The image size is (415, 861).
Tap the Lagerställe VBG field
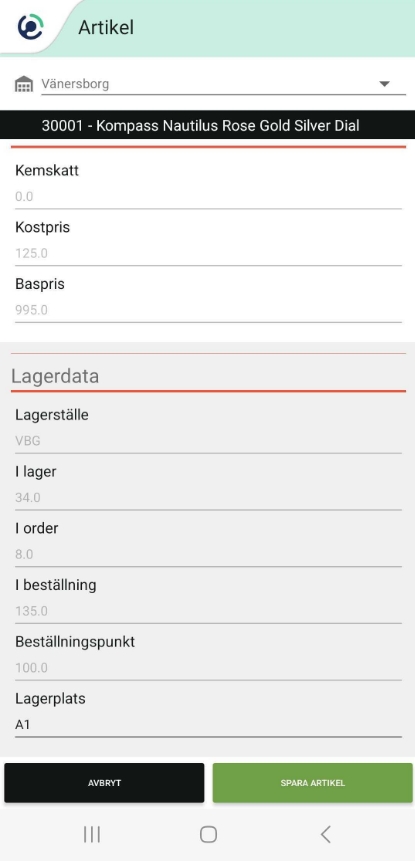point(208,441)
